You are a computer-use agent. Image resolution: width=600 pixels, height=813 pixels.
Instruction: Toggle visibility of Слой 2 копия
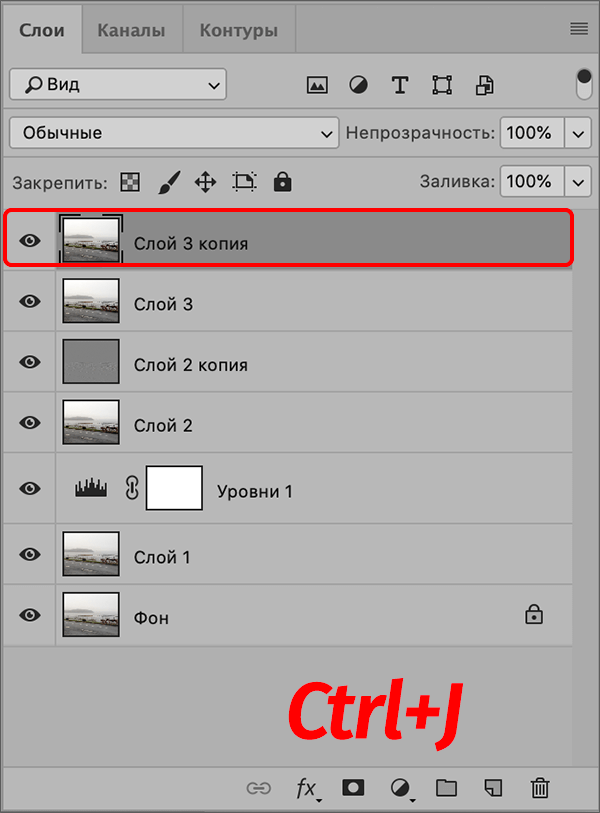click(30, 364)
